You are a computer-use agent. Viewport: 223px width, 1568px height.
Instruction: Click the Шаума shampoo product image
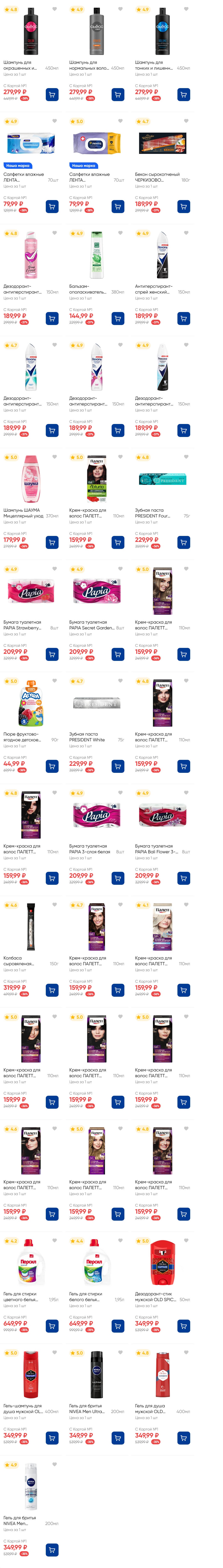[30, 479]
